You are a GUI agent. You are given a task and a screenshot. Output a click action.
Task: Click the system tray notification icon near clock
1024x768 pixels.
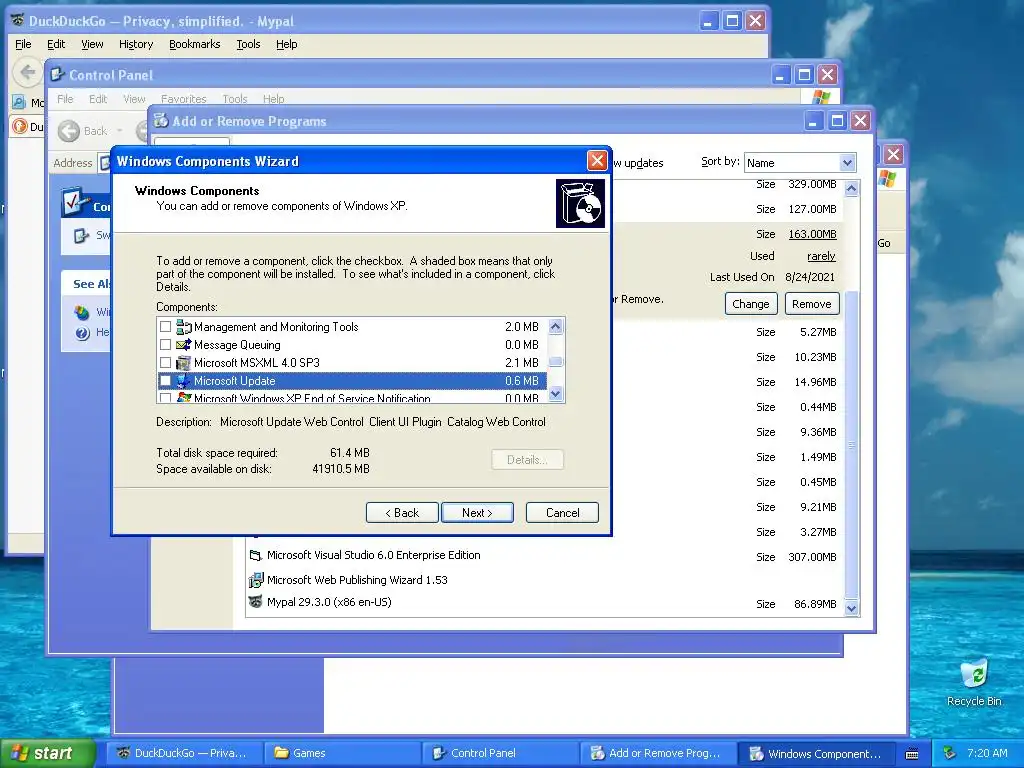click(x=950, y=753)
